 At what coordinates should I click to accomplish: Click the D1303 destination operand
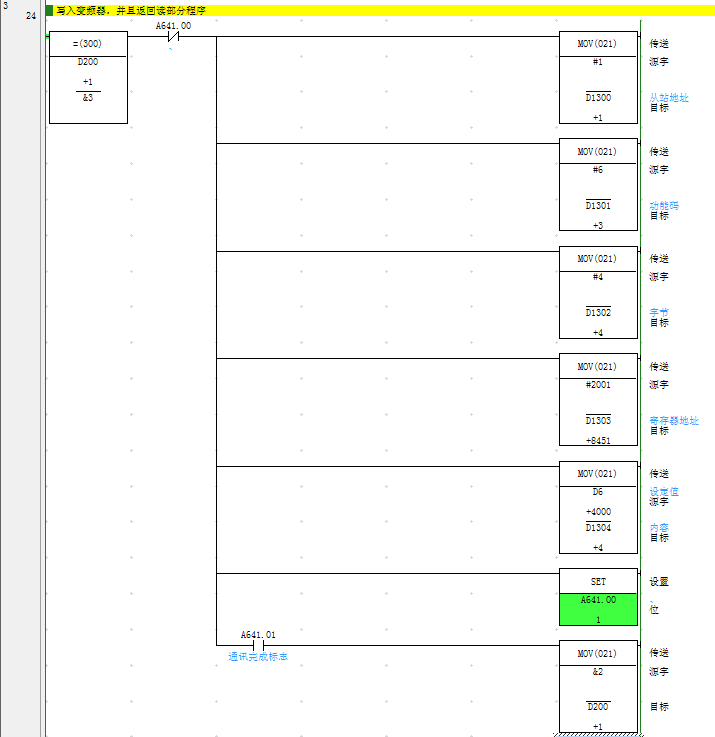click(598, 421)
